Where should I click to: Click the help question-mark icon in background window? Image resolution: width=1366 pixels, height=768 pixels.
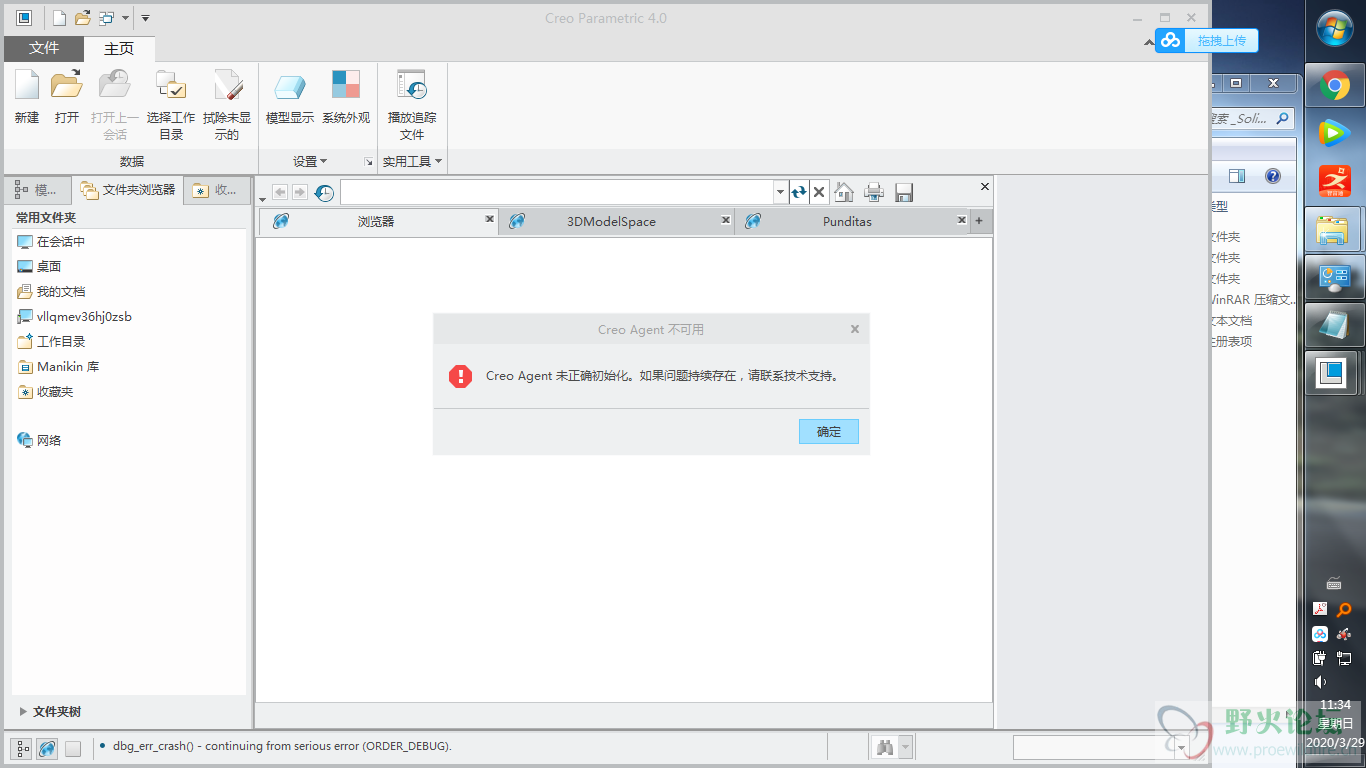(x=1273, y=176)
